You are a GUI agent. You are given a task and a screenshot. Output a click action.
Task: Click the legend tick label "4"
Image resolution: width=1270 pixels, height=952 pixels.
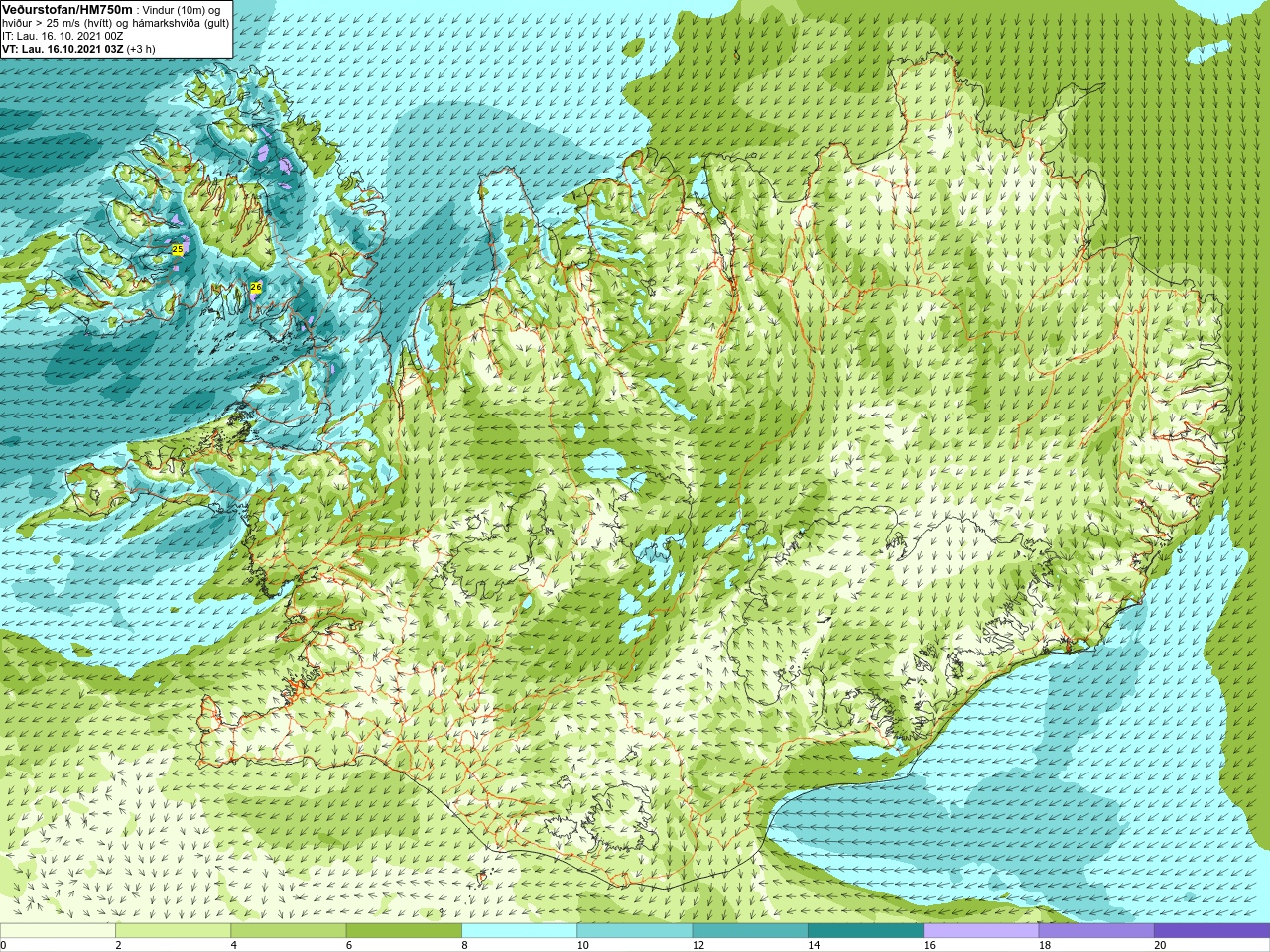tap(233, 945)
